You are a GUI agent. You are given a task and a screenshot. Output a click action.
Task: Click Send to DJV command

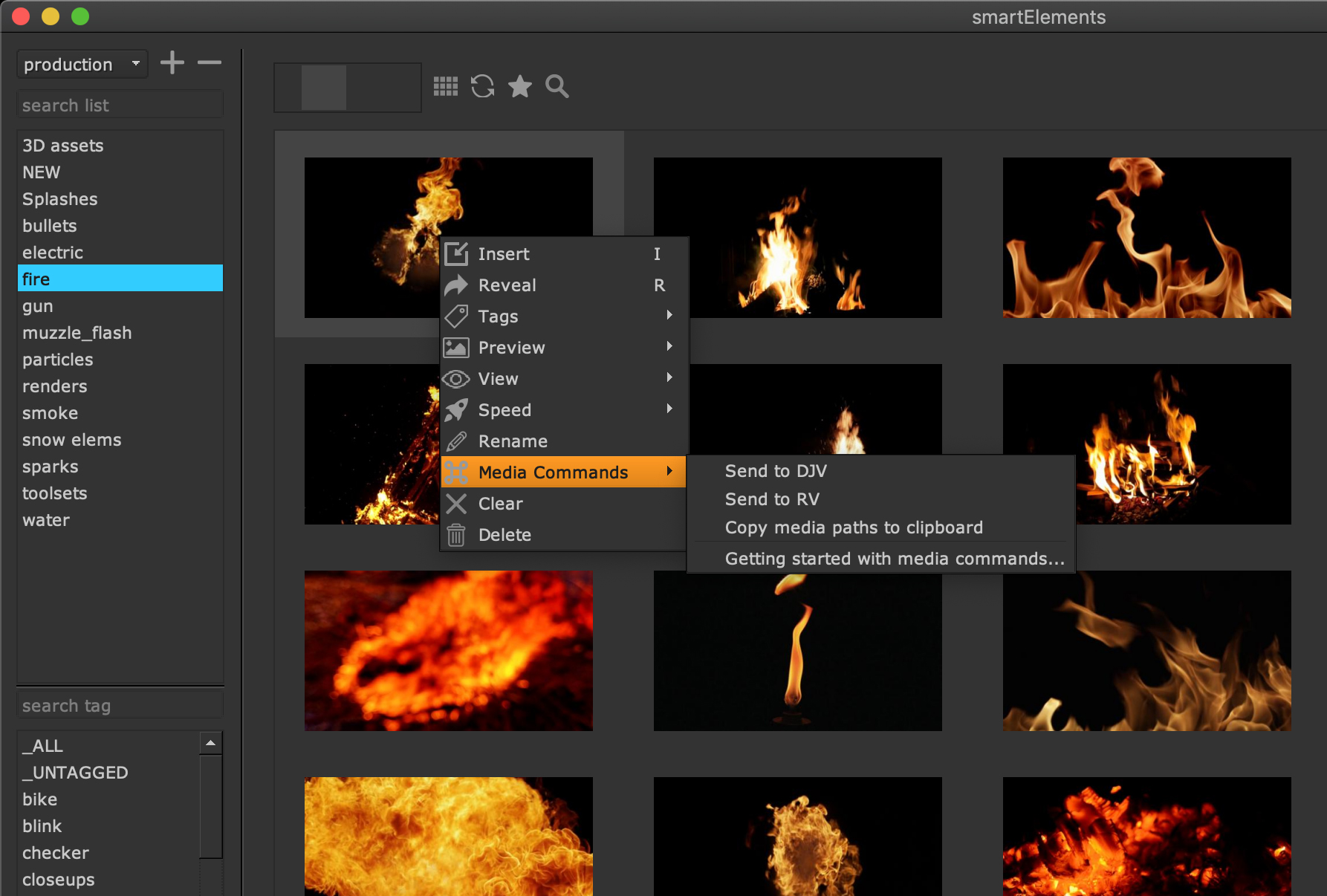pyautogui.click(x=776, y=471)
